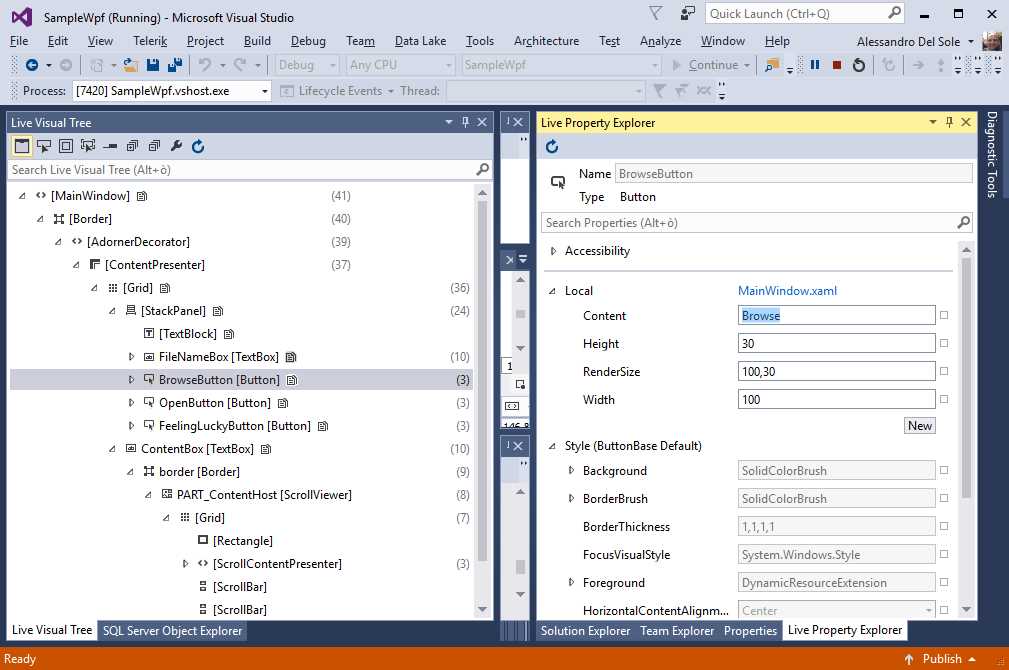Open the feedback icon beside Quick Launch
1009x670 pixels.
(x=688, y=14)
